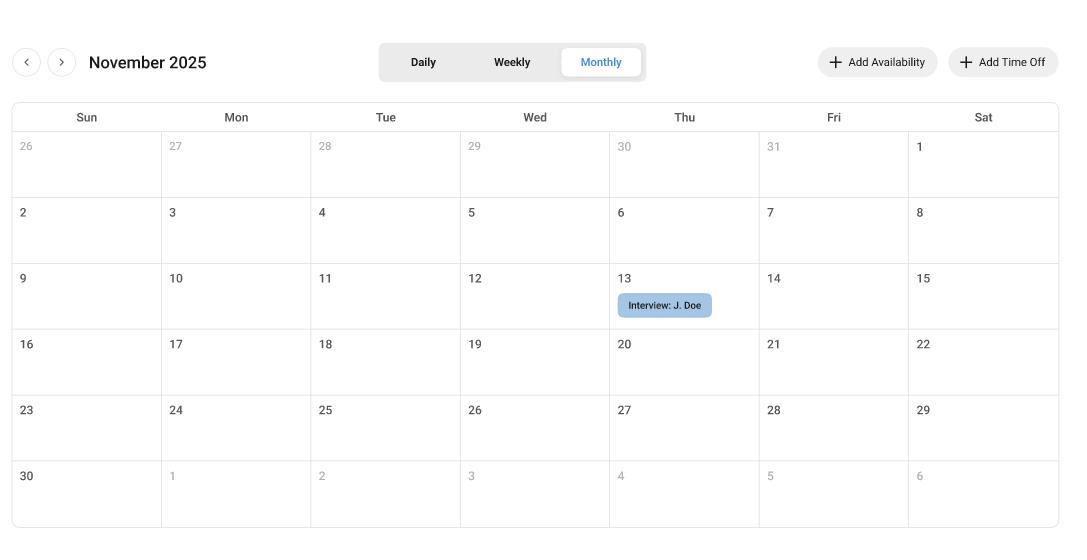Screen dimensions: 1087x560
Task: Select the Monthly view tab
Action: (x=601, y=62)
